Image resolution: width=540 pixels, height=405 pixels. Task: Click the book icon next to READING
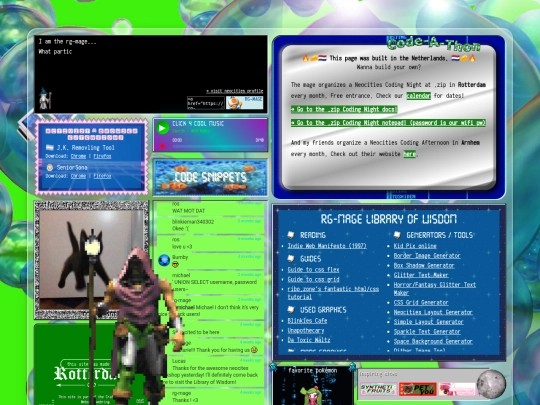point(291,235)
